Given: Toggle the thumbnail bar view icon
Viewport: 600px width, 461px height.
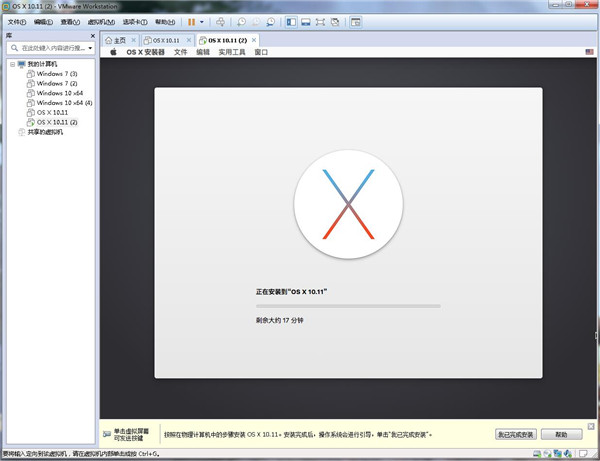Looking at the screenshot, I should coord(306,22).
